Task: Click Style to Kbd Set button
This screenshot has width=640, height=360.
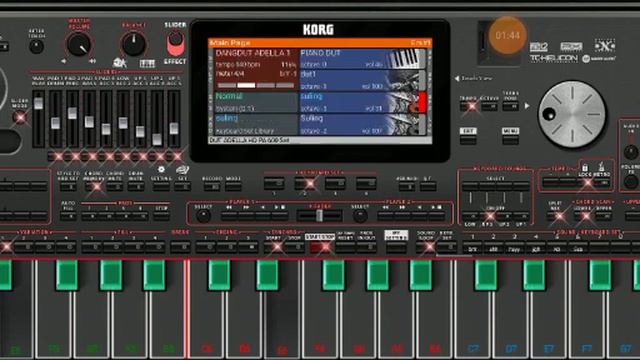Action: click(x=68, y=187)
